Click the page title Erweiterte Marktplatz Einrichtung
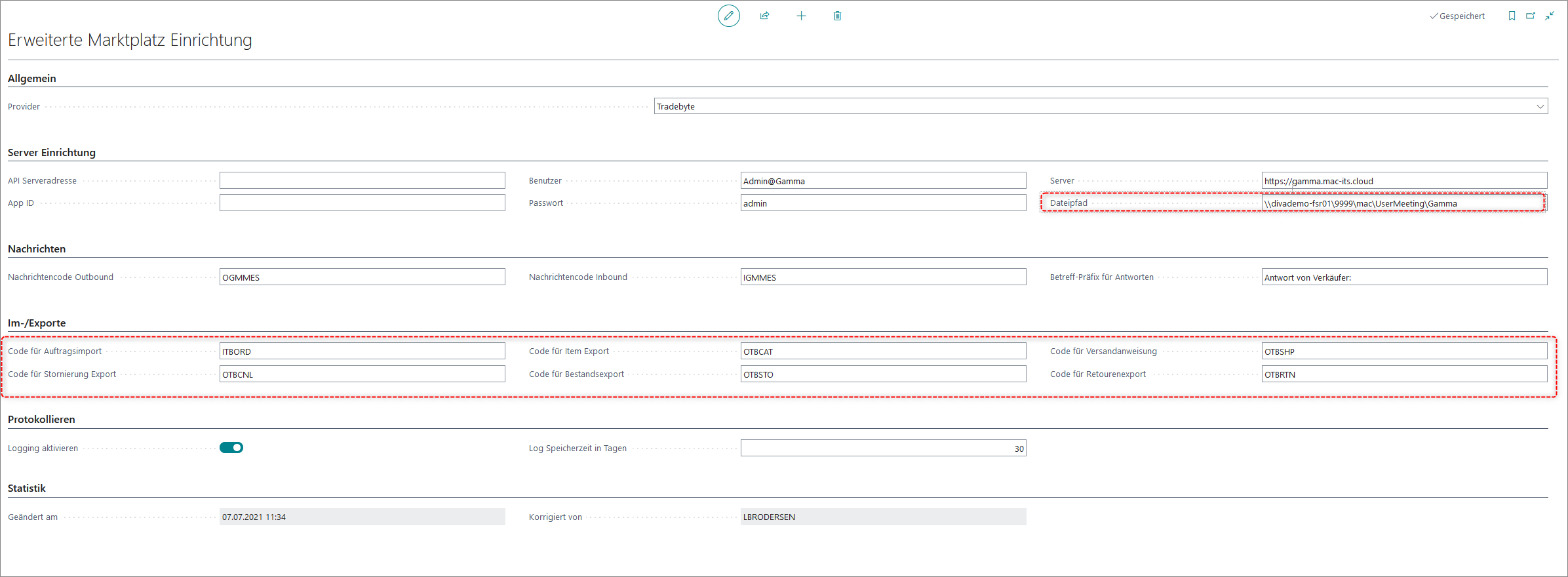The height and width of the screenshot is (577, 1568). (130, 40)
